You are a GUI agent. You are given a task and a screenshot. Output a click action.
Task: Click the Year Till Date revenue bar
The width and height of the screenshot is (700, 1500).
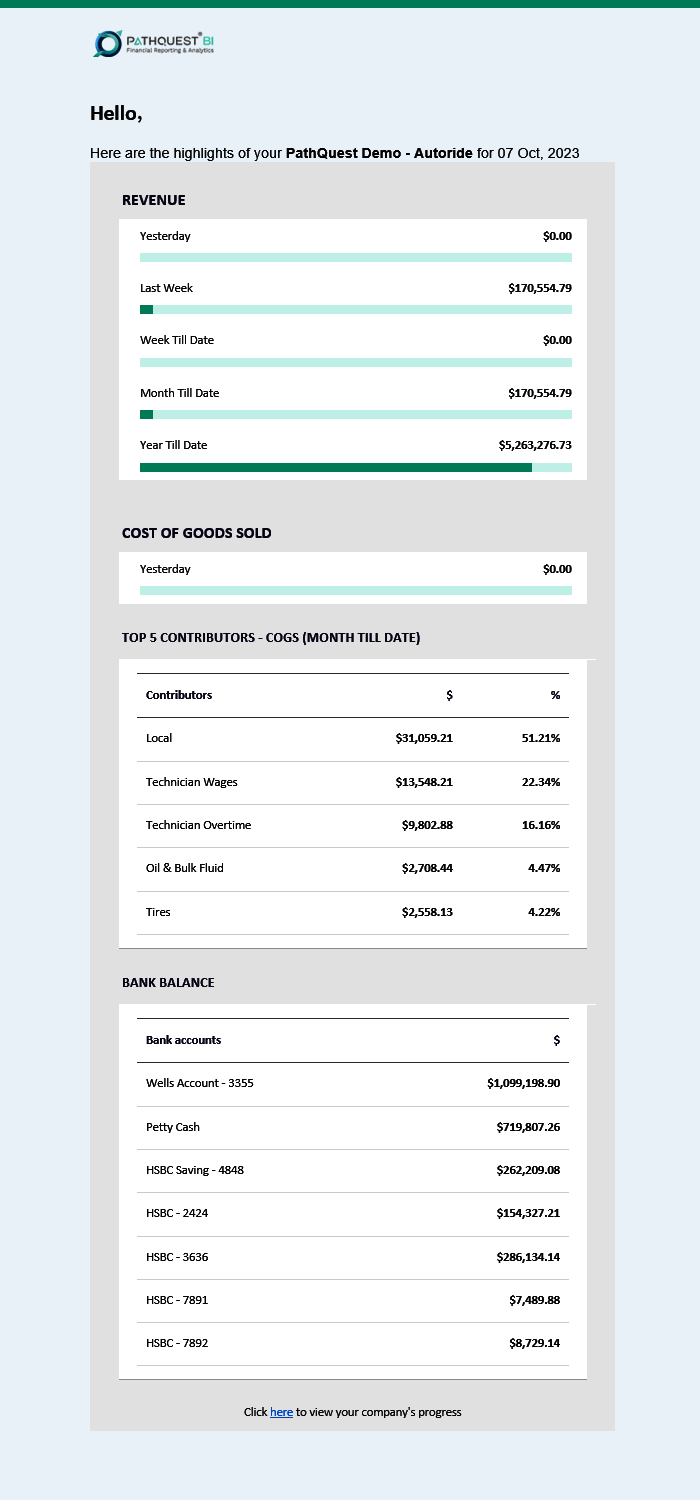coord(355,467)
